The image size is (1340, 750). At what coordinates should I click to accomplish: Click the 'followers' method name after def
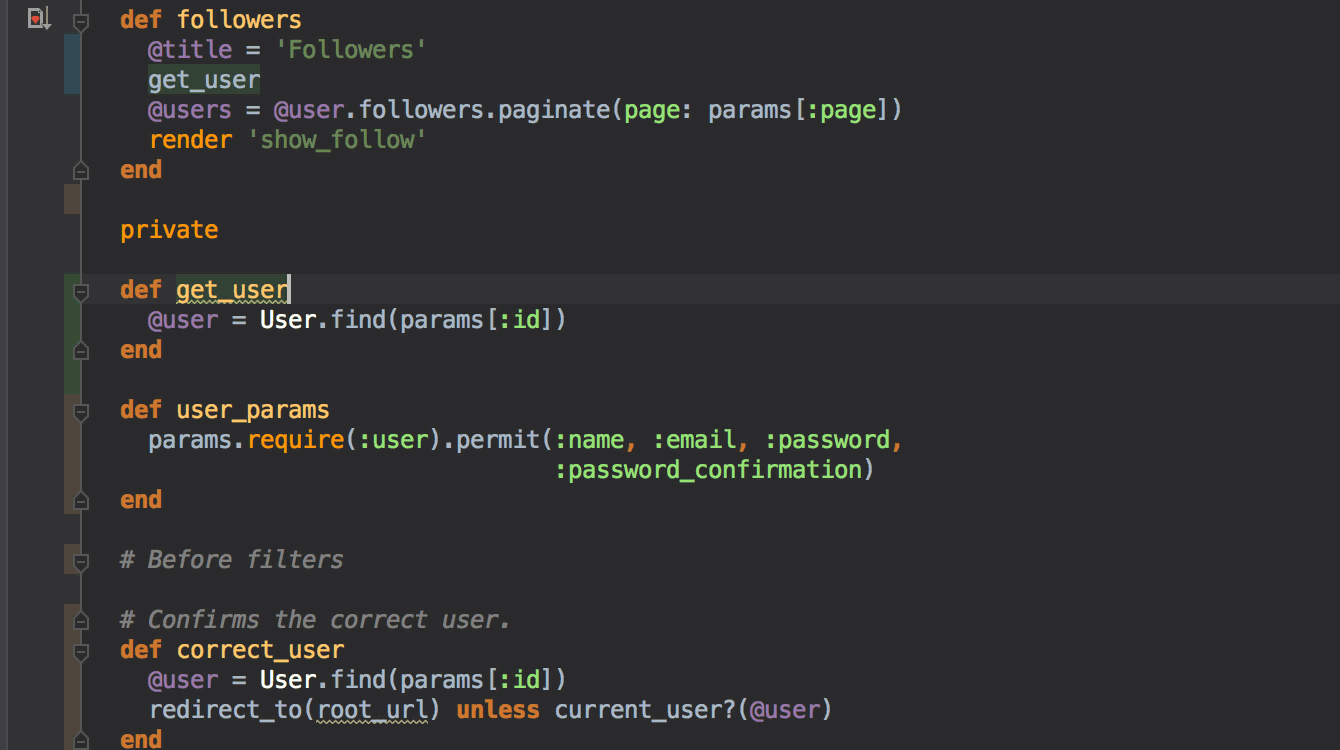(x=239, y=20)
